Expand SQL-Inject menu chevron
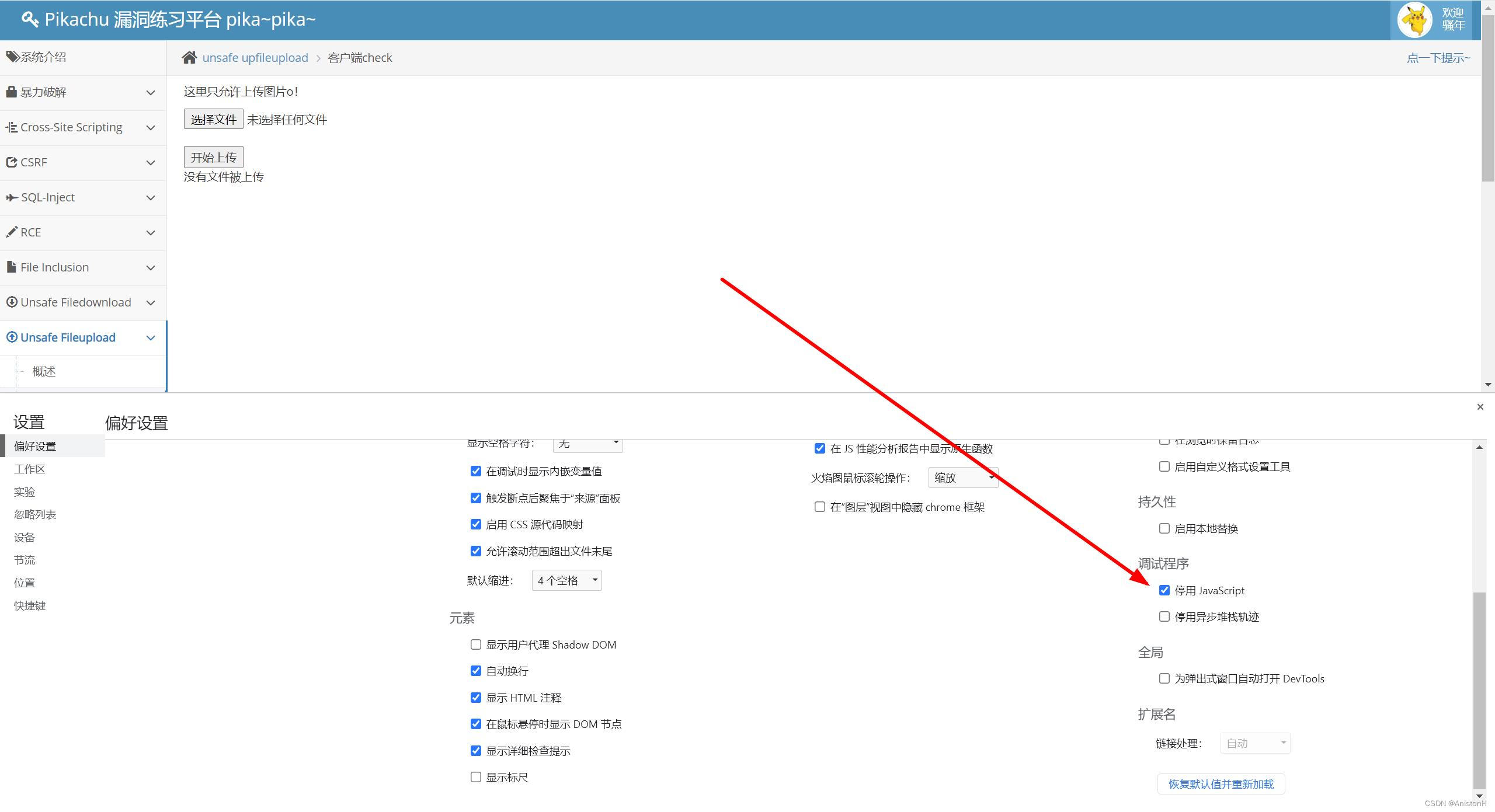Viewport: 1495px width, 812px height. pyautogui.click(x=151, y=197)
